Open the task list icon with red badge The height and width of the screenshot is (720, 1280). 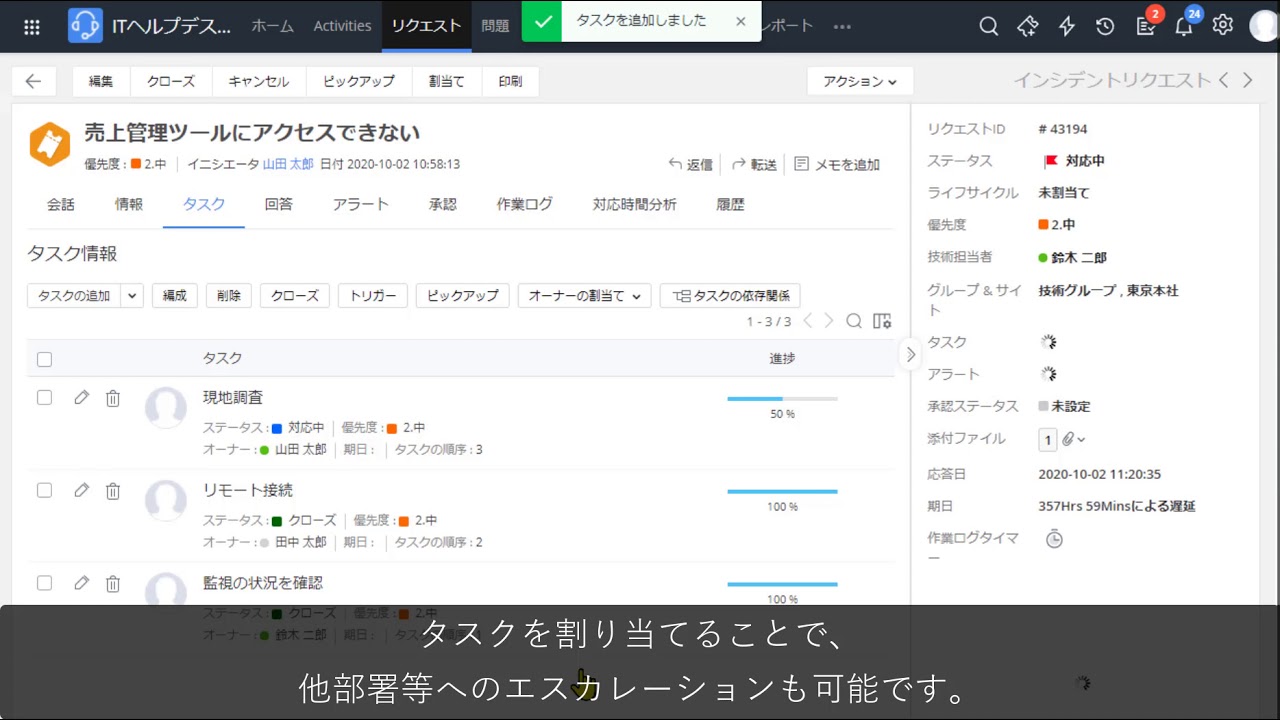[1146, 27]
